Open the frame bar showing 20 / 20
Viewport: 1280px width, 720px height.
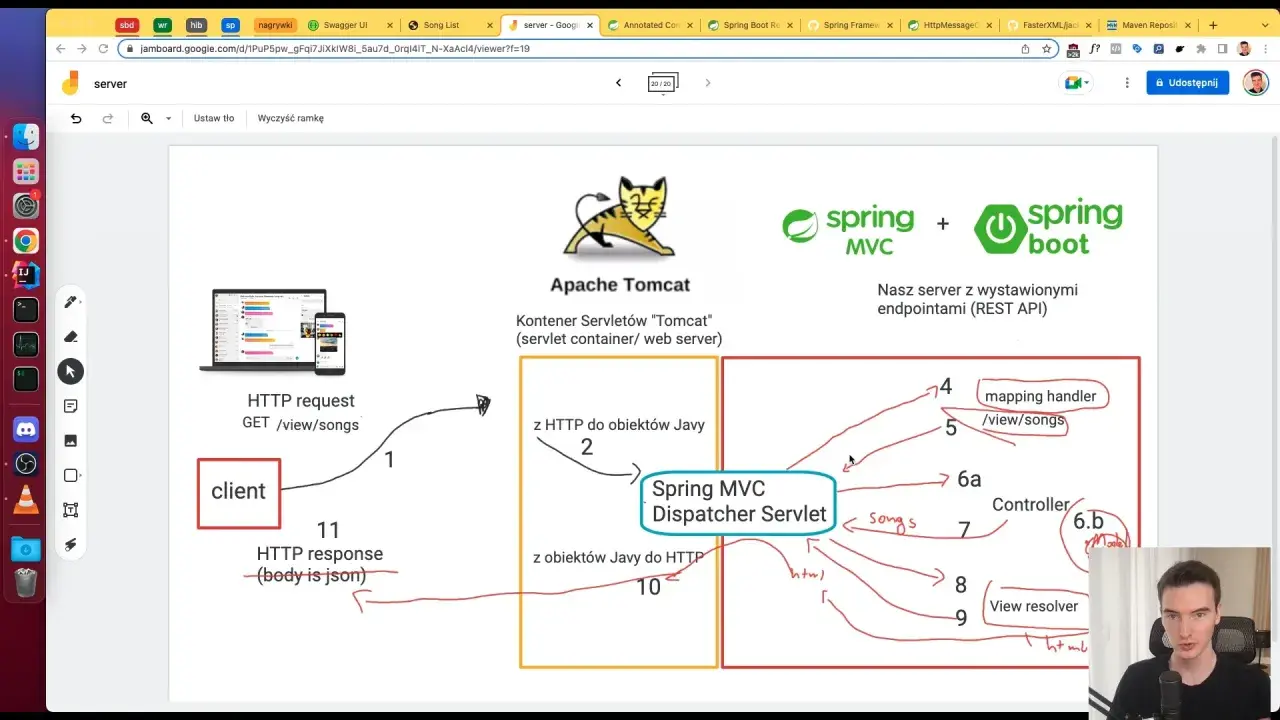coord(662,83)
